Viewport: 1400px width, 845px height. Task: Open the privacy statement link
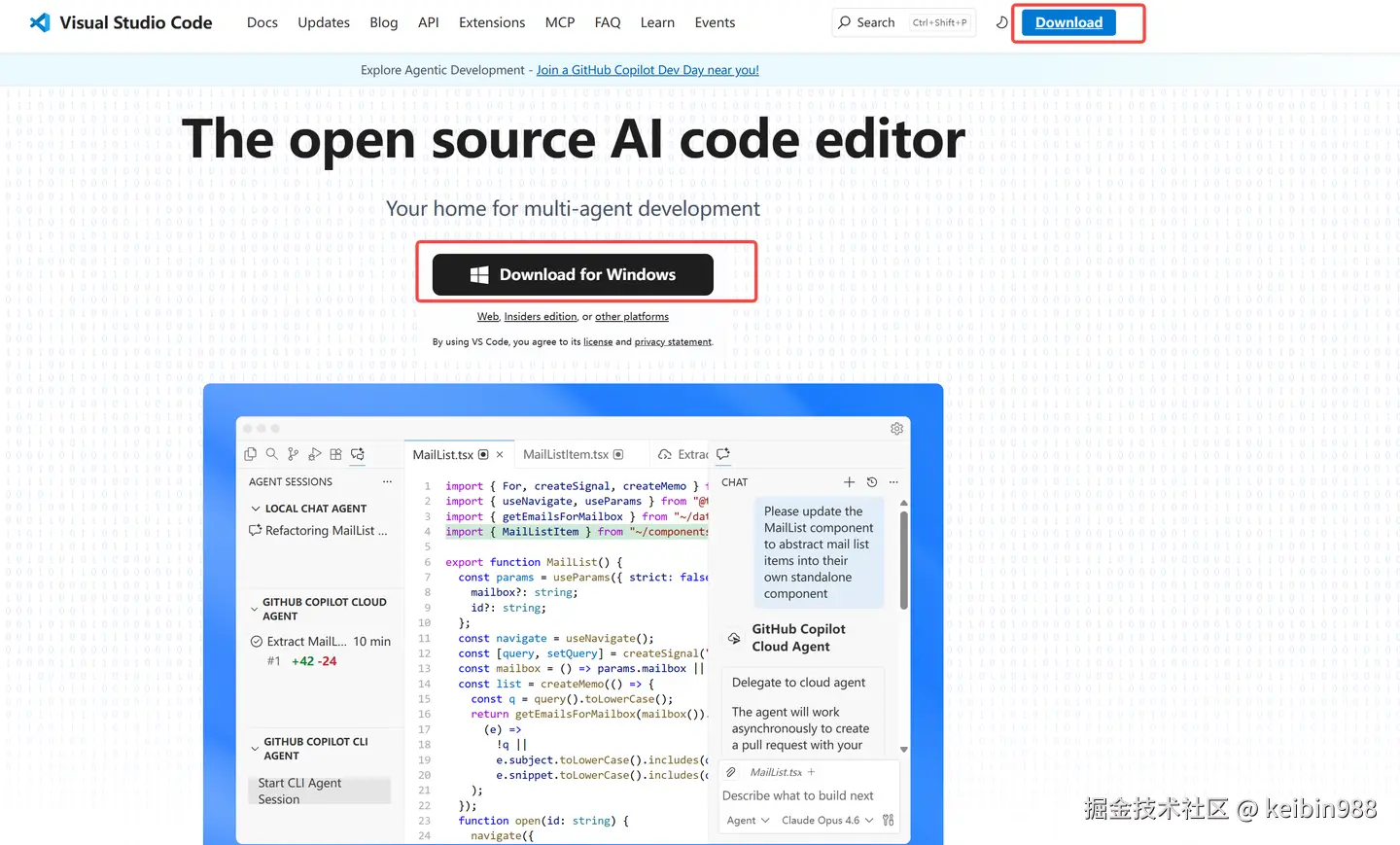pyautogui.click(x=673, y=342)
